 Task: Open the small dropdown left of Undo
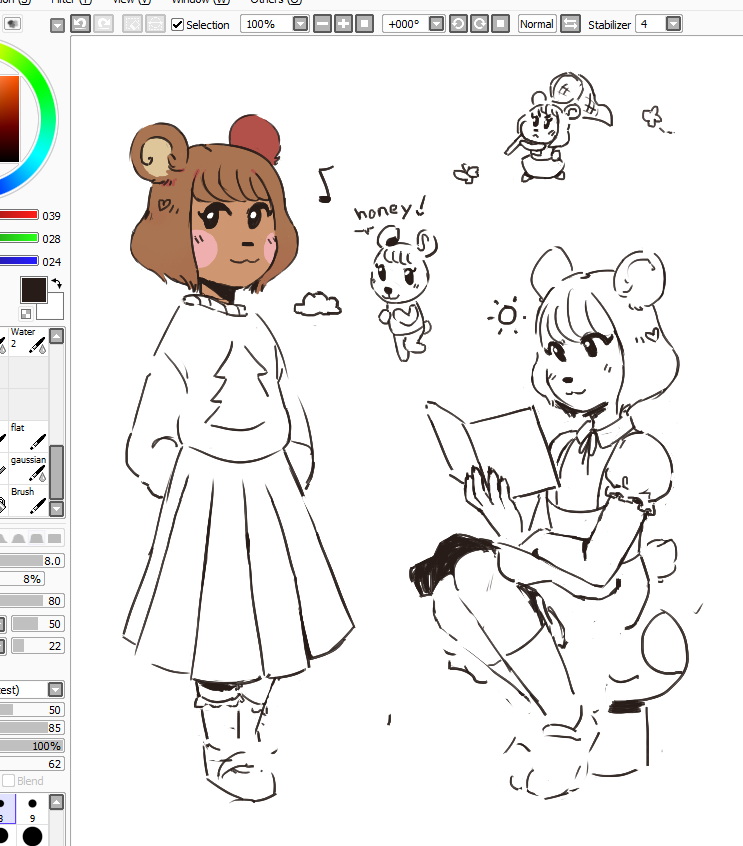57,25
